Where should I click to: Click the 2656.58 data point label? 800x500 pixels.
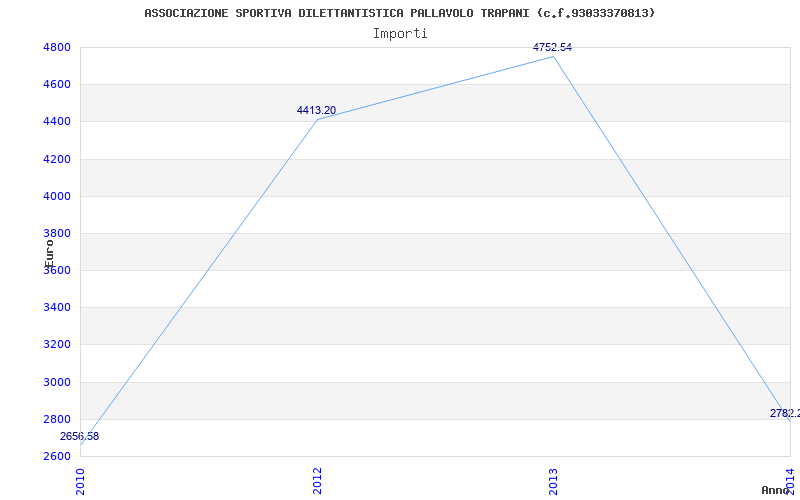[x=80, y=436]
